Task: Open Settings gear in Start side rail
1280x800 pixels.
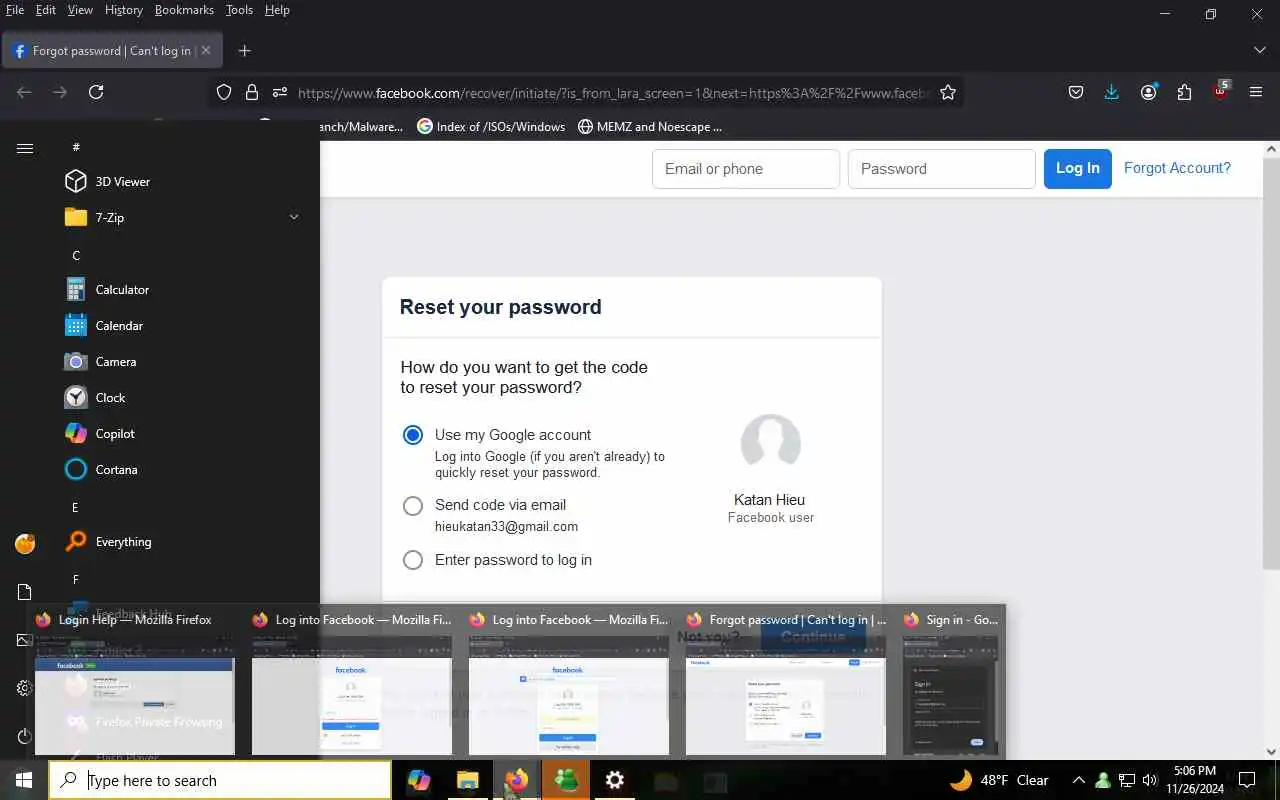Action: pyautogui.click(x=25, y=688)
